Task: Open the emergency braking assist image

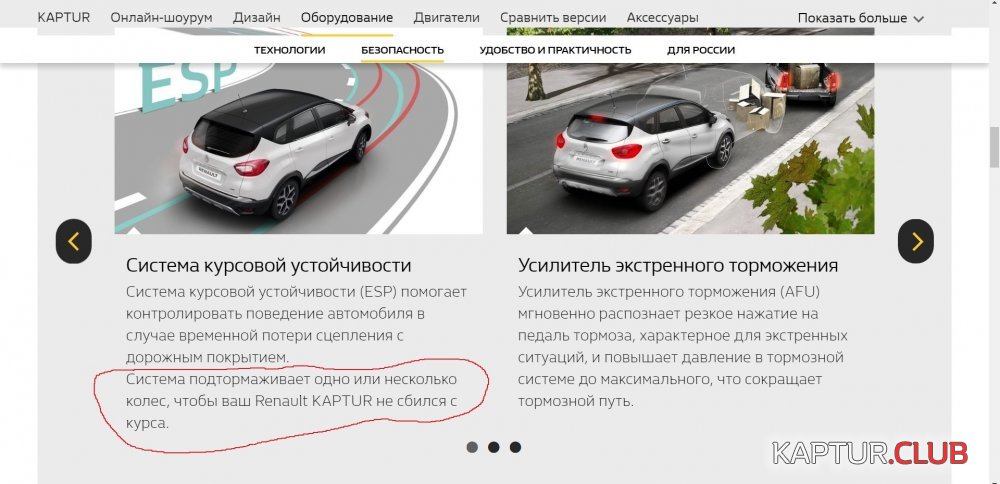Action: pos(691,148)
